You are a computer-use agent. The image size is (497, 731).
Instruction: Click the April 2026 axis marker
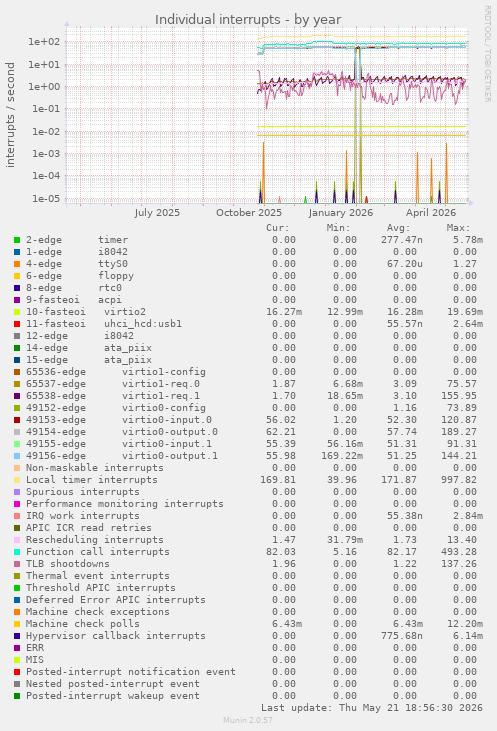coord(431,213)
